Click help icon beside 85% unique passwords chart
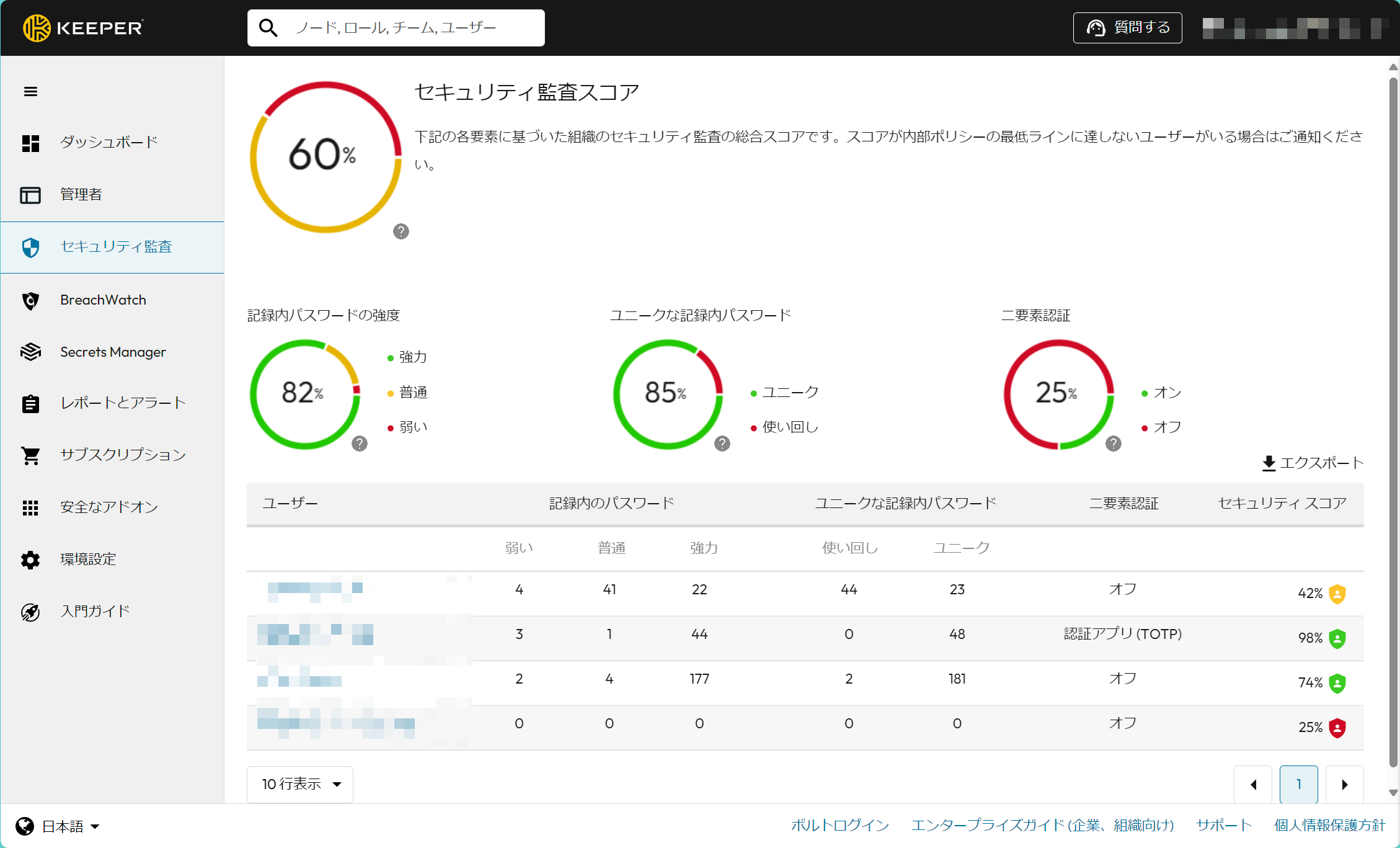Image resolution: width=1400 pixels, height=848 pixels. 722,444
